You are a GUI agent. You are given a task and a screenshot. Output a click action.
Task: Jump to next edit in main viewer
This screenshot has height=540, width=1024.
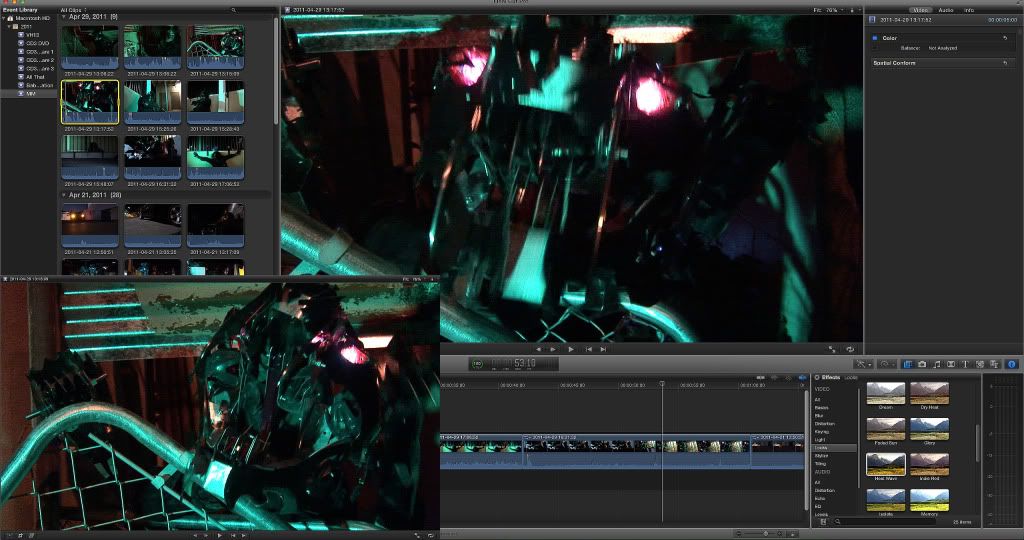(x=603, y=349)
